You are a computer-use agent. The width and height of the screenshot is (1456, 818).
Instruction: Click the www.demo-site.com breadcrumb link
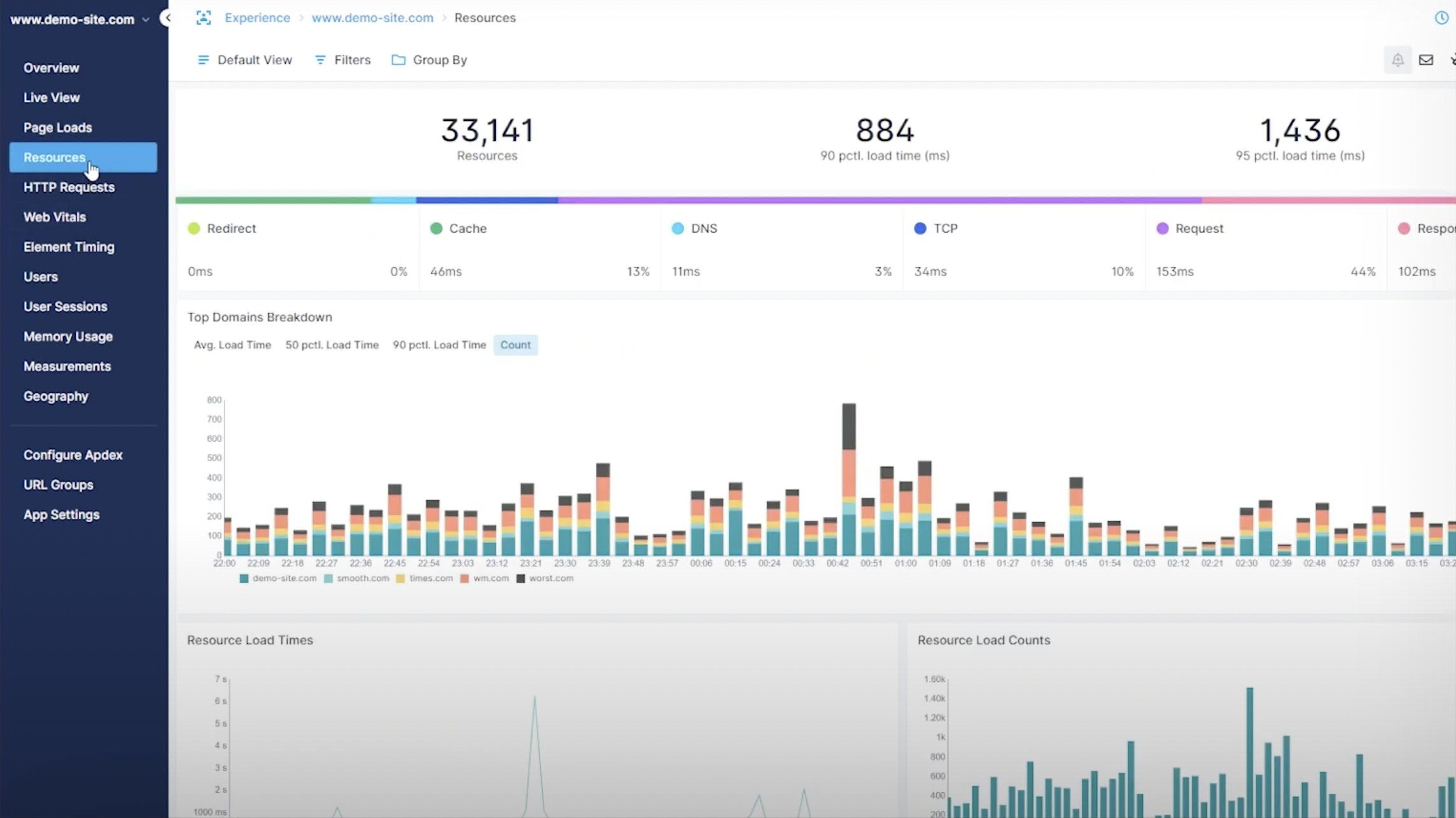click(372, 18)
